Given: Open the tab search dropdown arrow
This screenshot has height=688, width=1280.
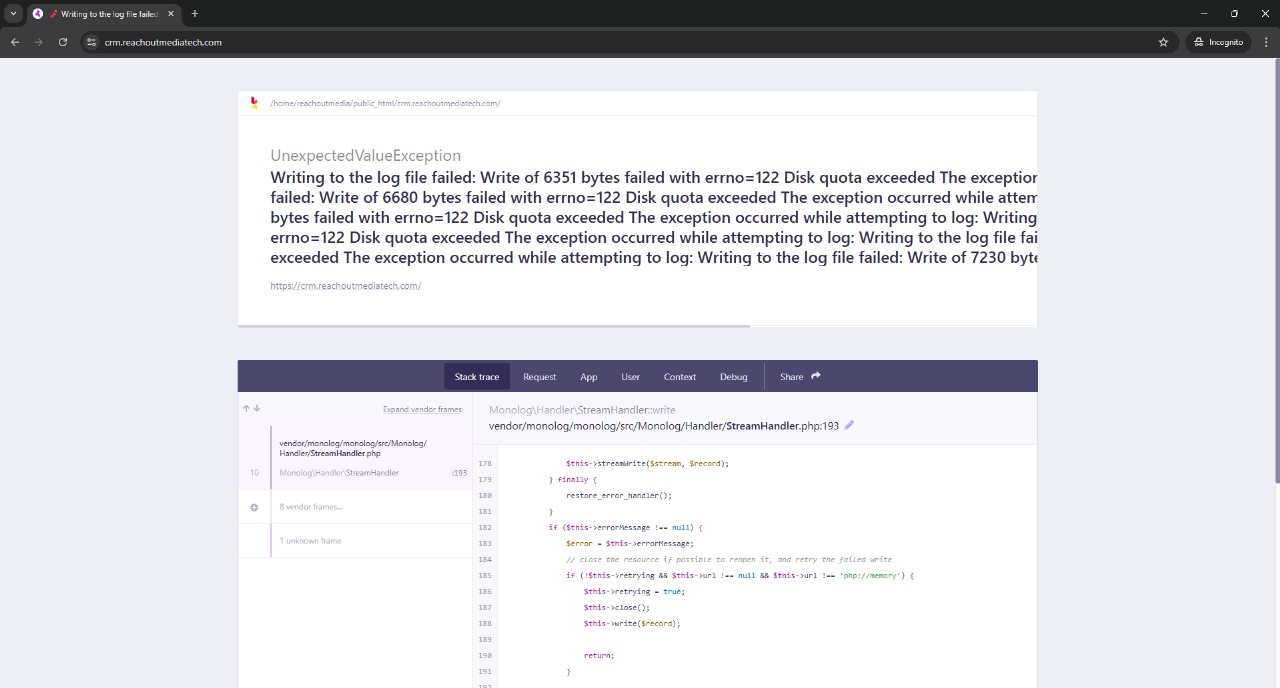Looking at the screenshot, I should pyautogui.click(x=13, y=14).
